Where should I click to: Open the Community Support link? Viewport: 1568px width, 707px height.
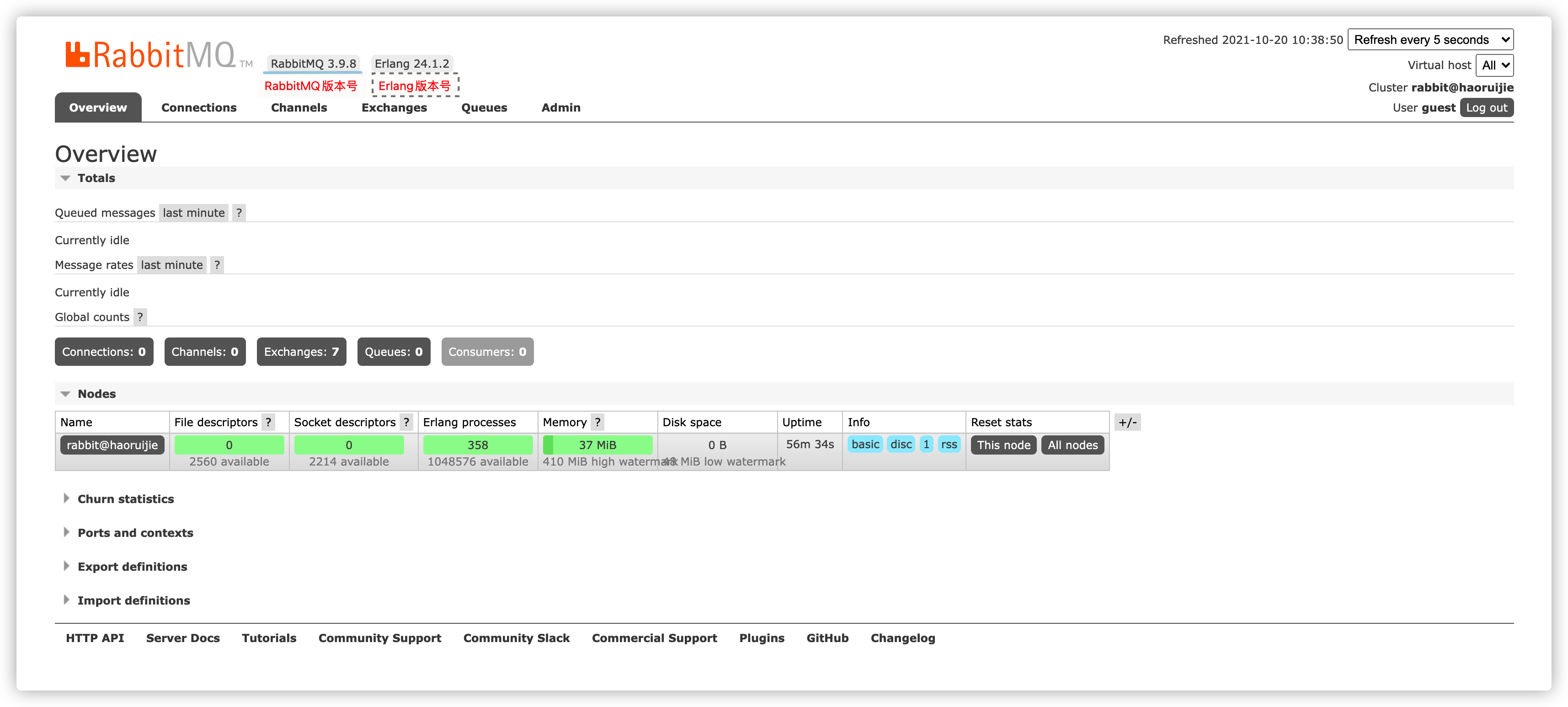[380, 638]
